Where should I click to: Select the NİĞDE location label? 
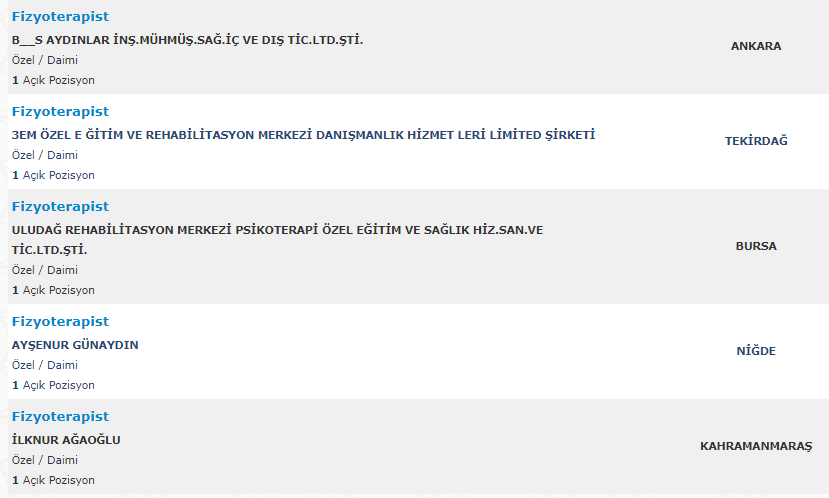point(756,351)
